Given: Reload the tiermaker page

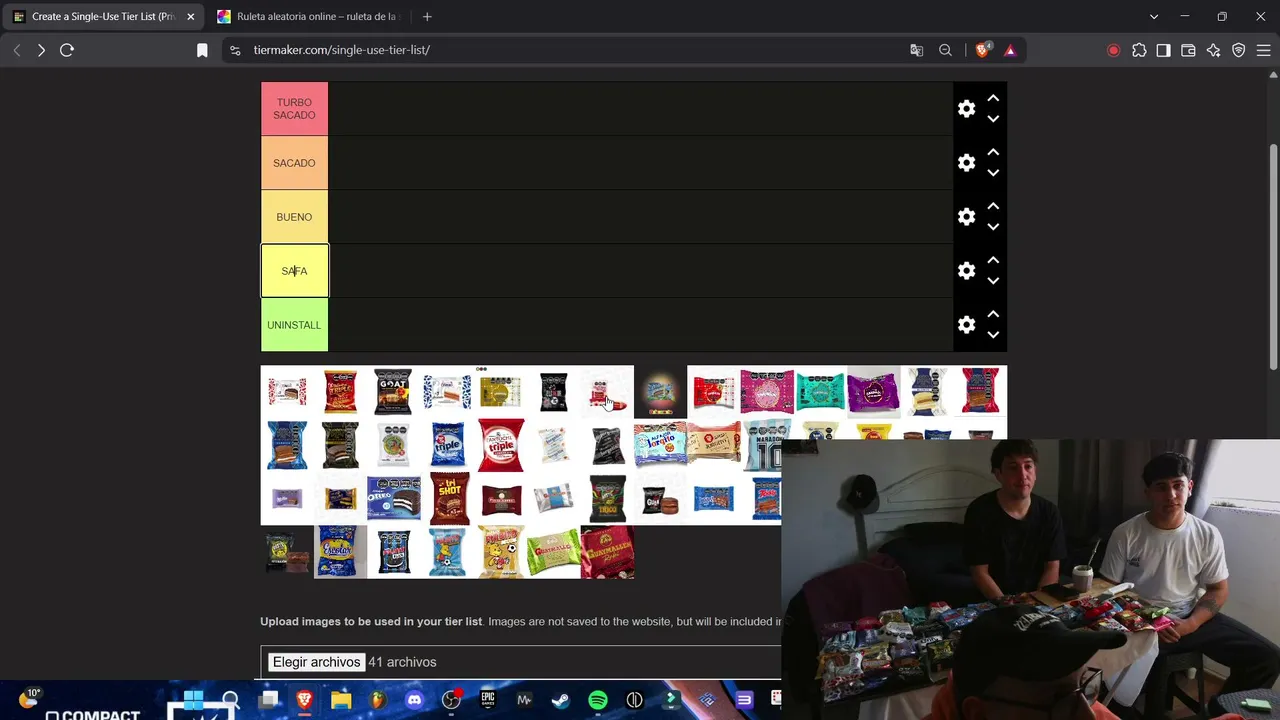Looking at the screenshot, I should point(67,50).
